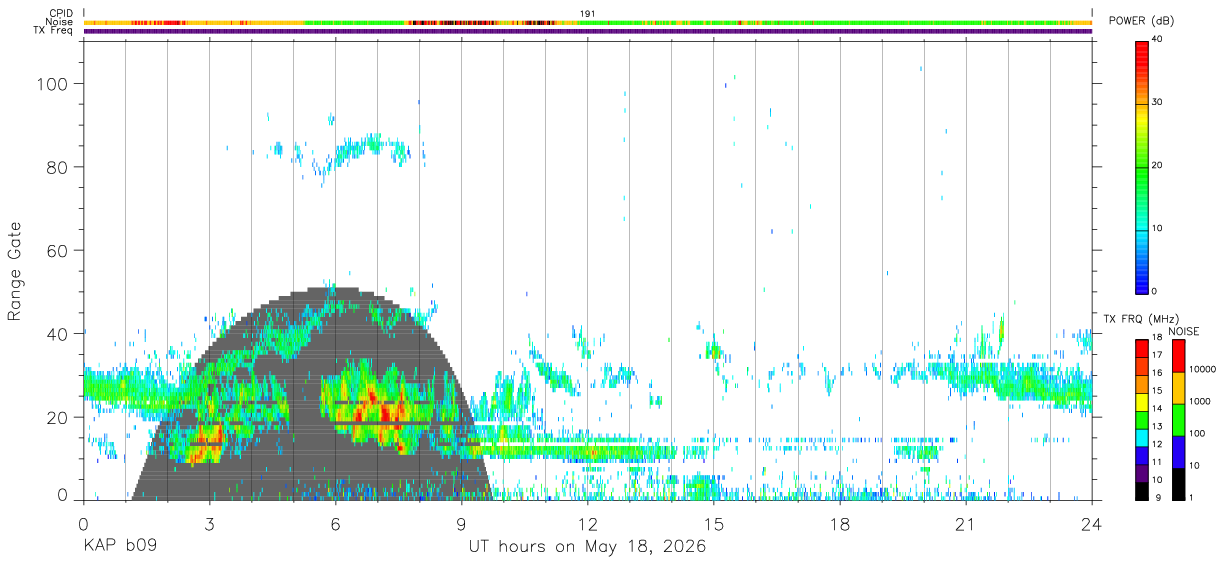Click UT hour tick label 18
Image resolution: width=1228 pixels, height=567 pixels.
tap(839, 524)
